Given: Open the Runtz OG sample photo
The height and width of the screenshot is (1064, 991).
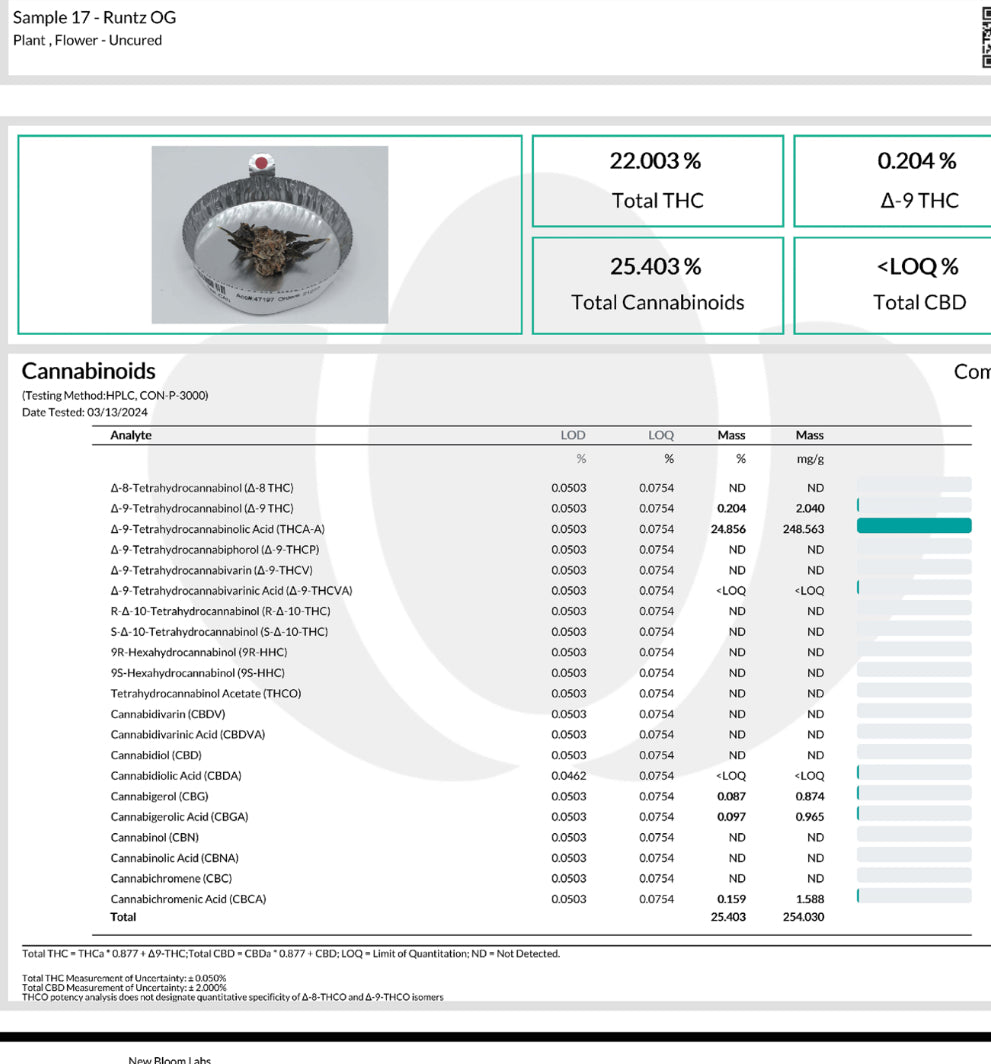Looking at the screenshot, I should 268,233.
